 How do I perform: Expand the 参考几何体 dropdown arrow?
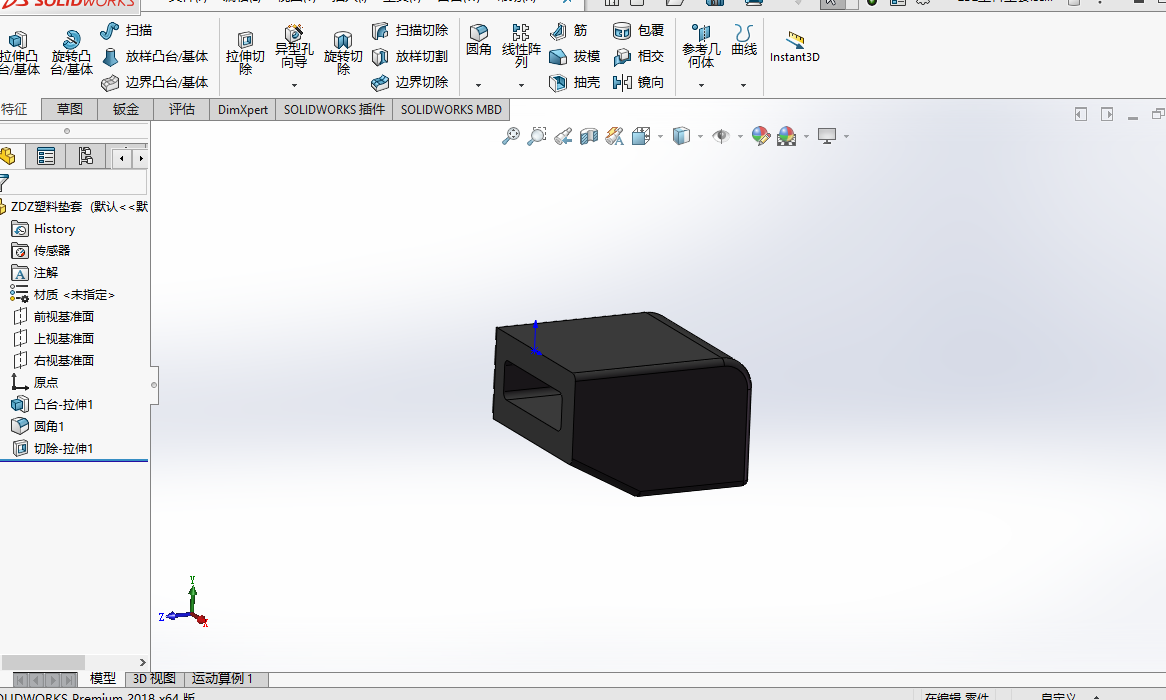701,85
